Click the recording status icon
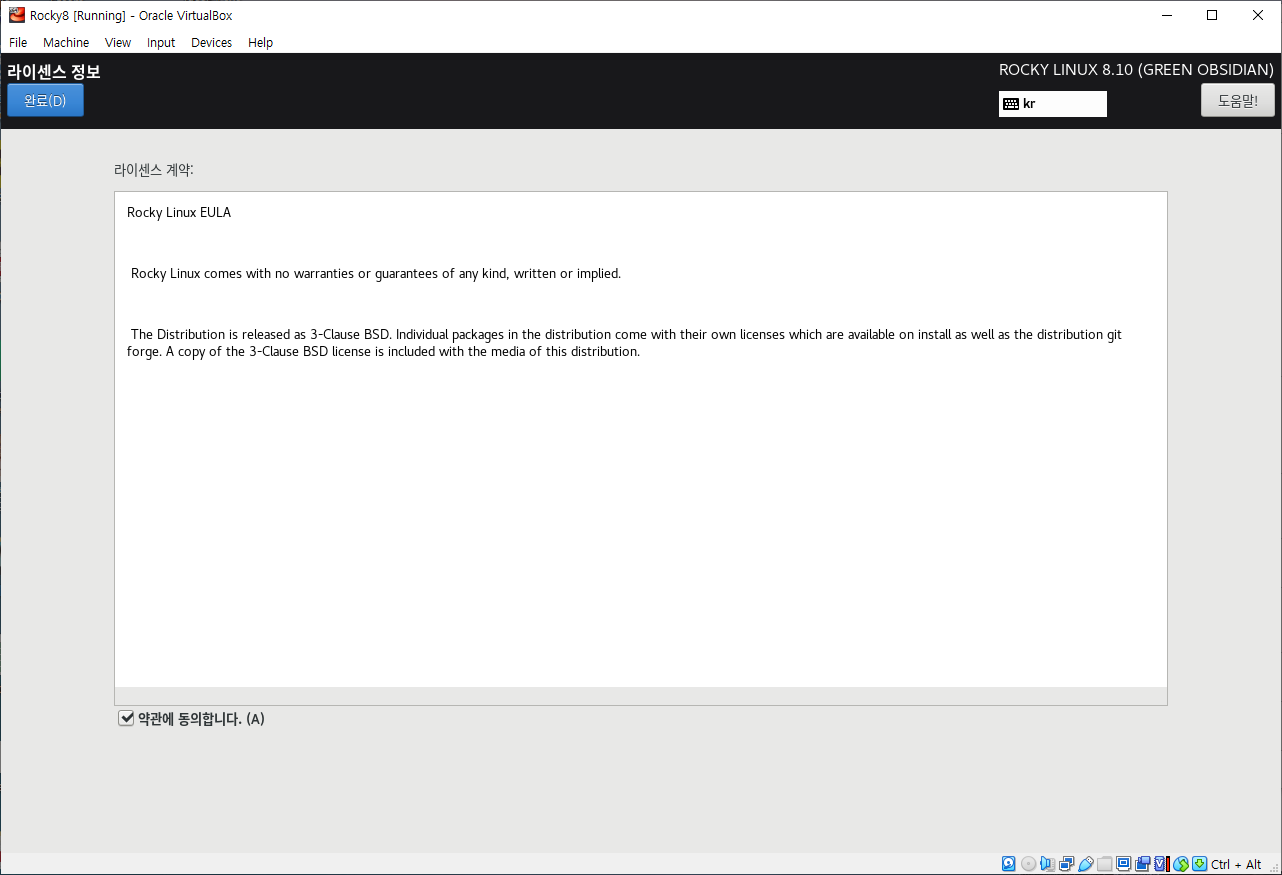 pos(1142,864)
